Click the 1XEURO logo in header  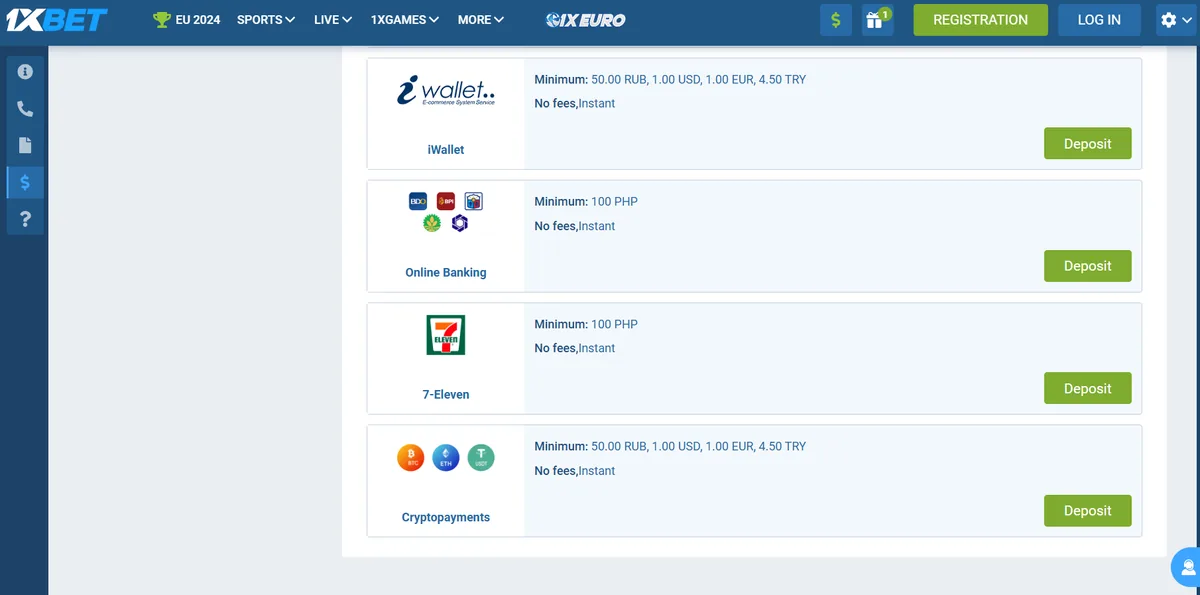point(586,20)
